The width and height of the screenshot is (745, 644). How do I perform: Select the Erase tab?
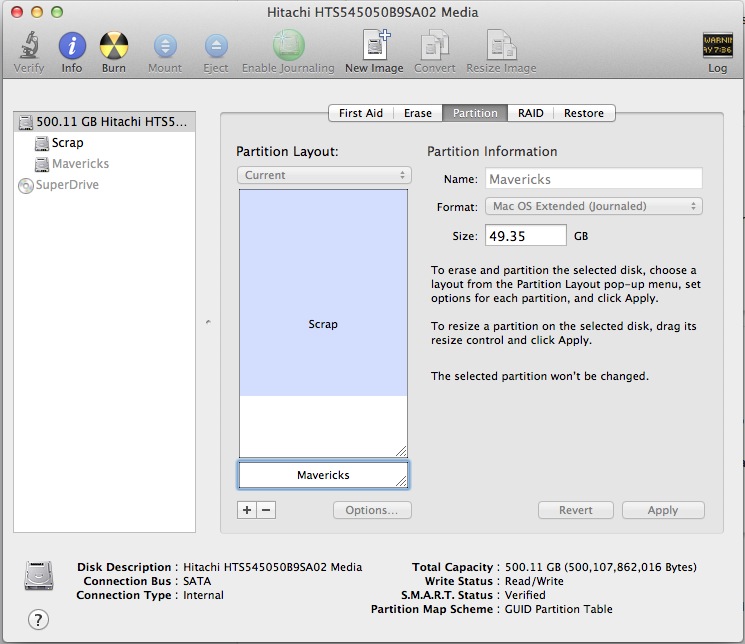point(417,113)
